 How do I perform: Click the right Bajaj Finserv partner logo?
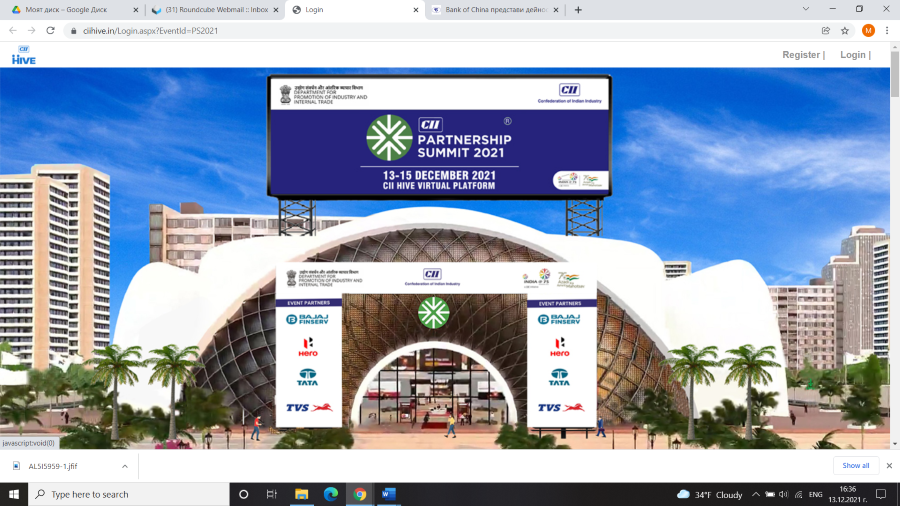click(559, 320)
